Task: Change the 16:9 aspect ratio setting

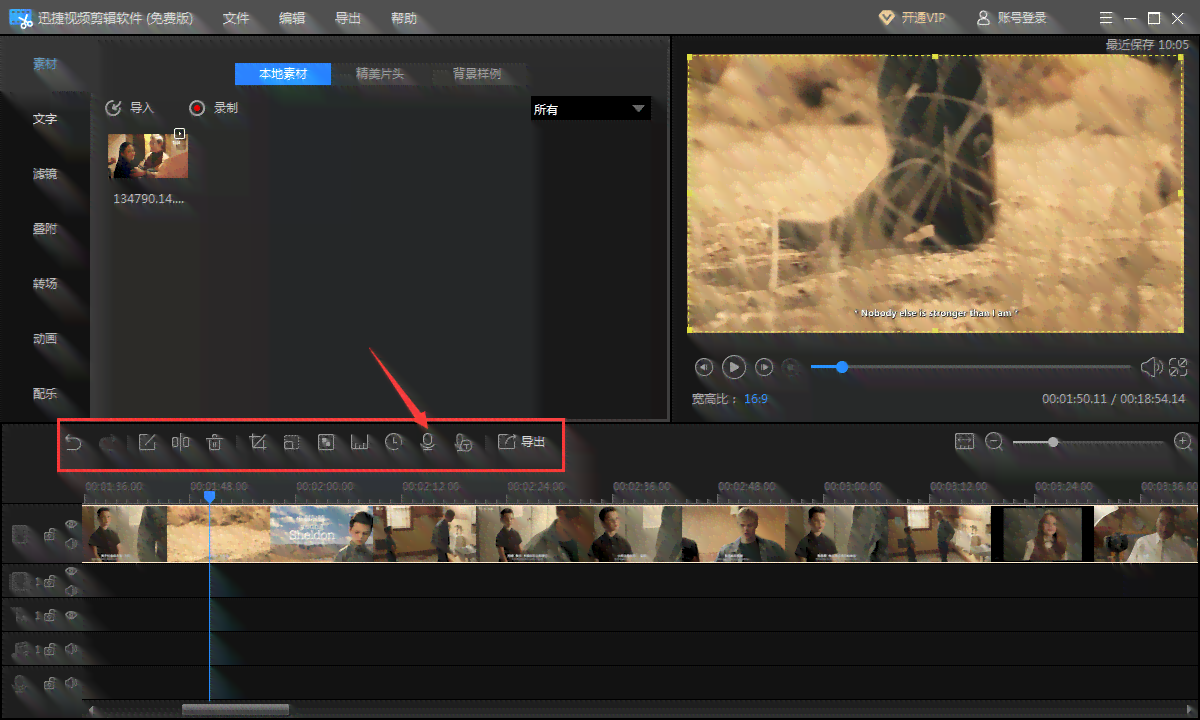Action: 756,399
